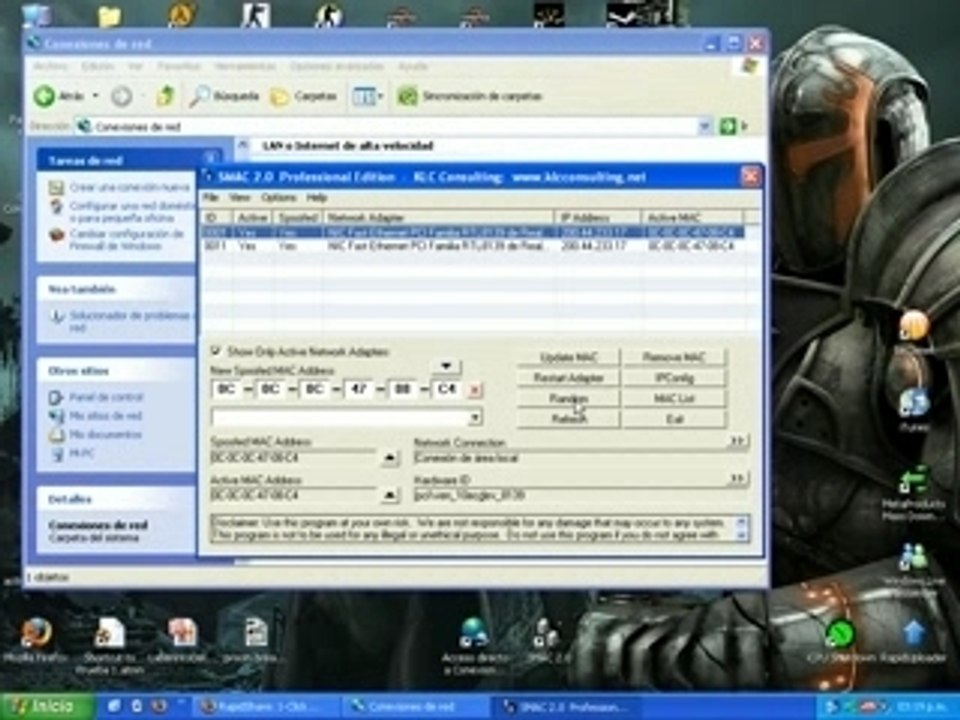Click the red X clear-MAC icon

click(474, 390)
